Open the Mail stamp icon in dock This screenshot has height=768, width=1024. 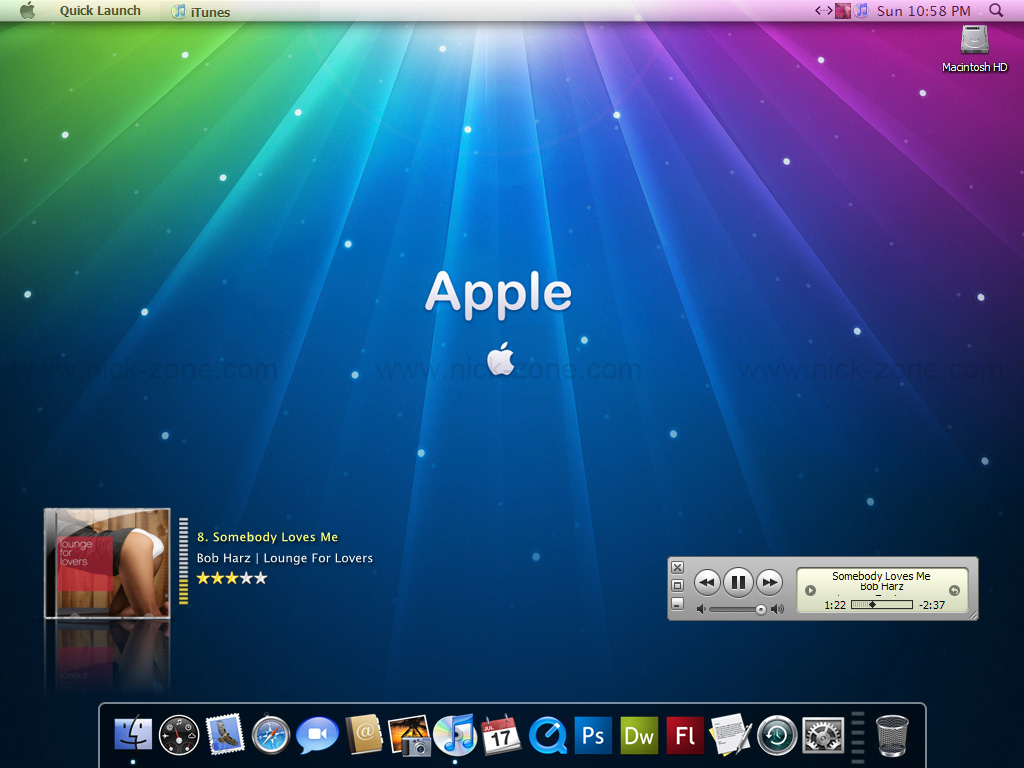pyautogui.click(x=225, y=734)
